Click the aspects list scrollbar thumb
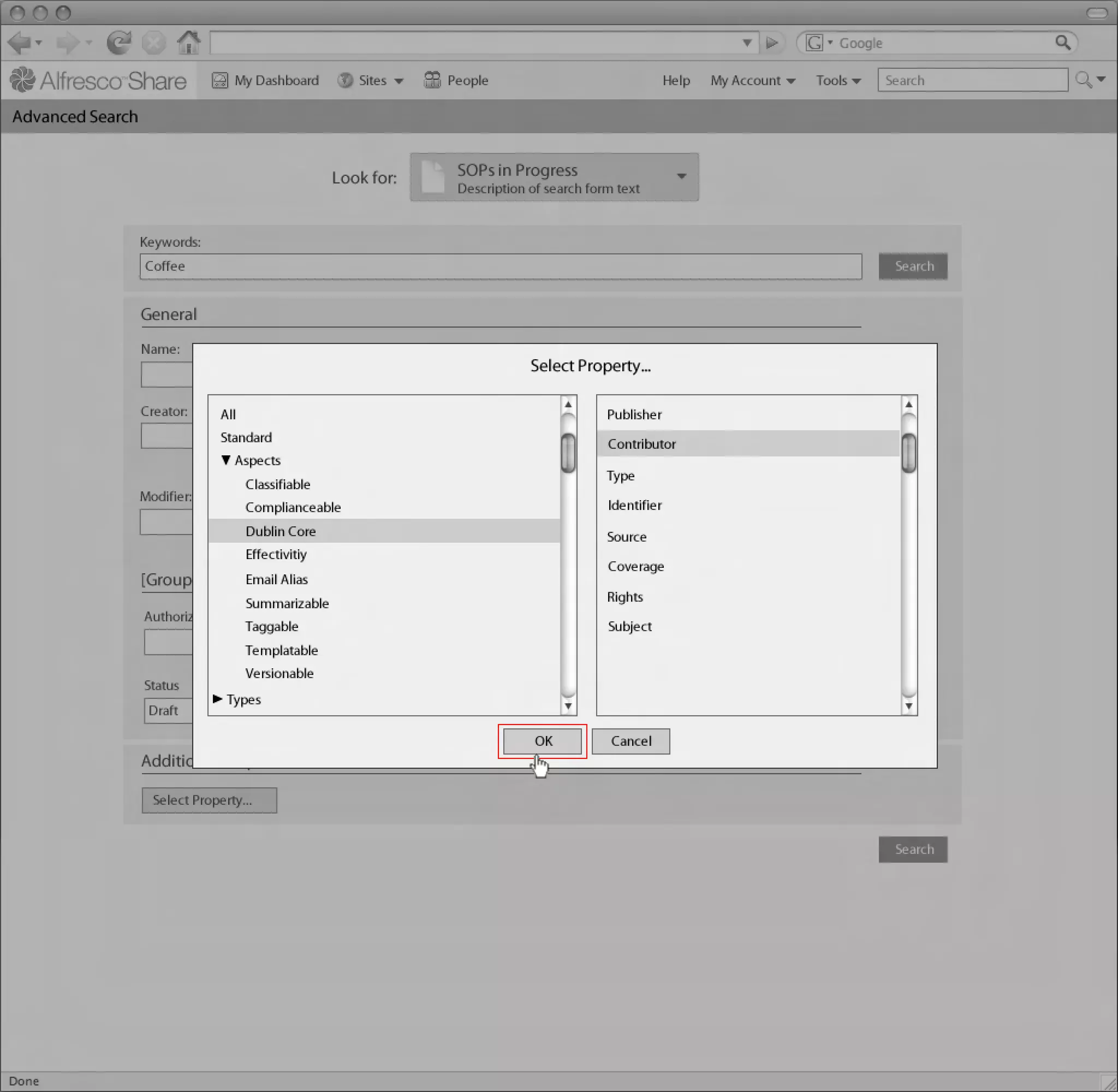Image resolution: width=1118 pixels, height=1092 pixels. tap(568, 454)
